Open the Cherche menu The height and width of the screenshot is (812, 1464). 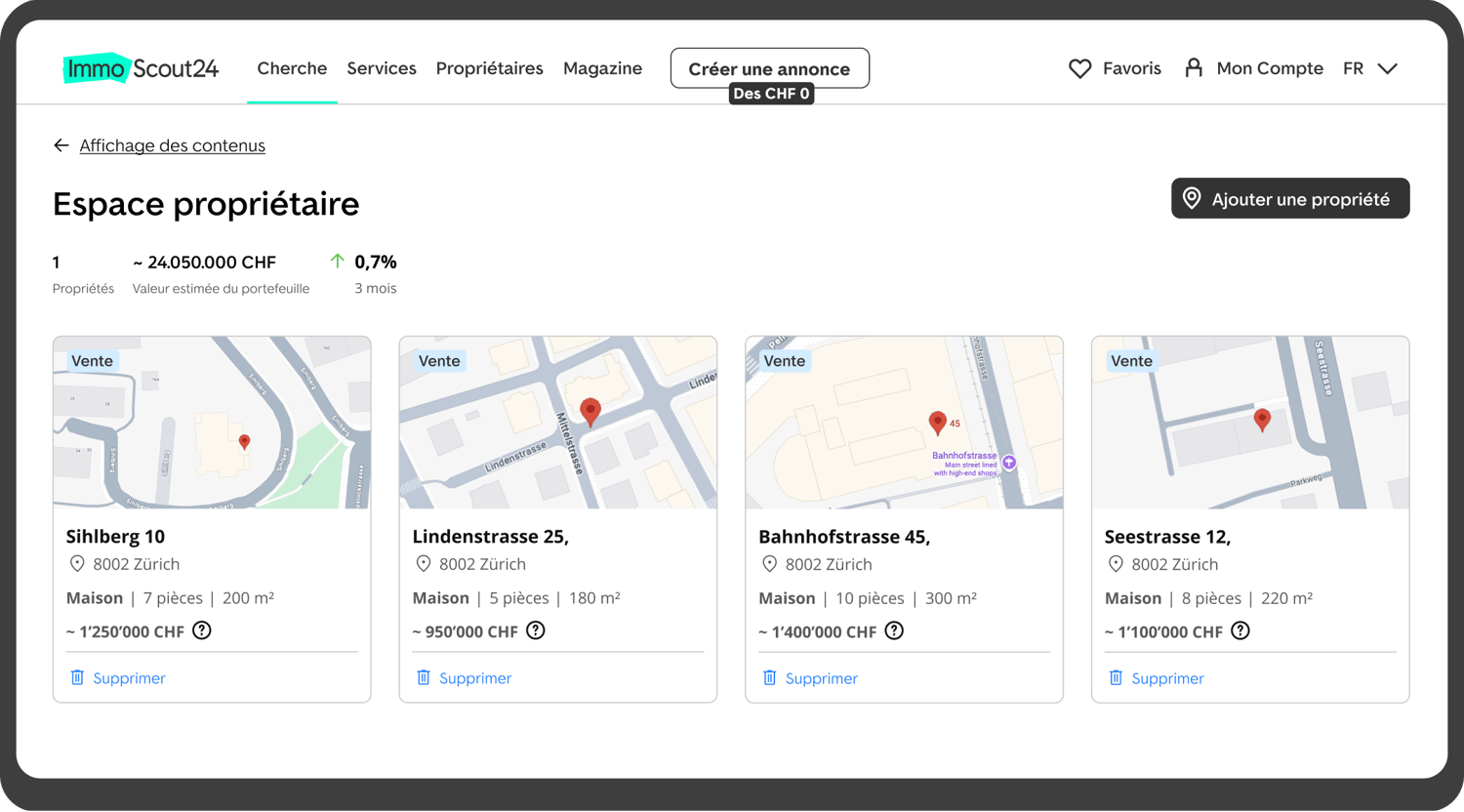tap(292, 68)
